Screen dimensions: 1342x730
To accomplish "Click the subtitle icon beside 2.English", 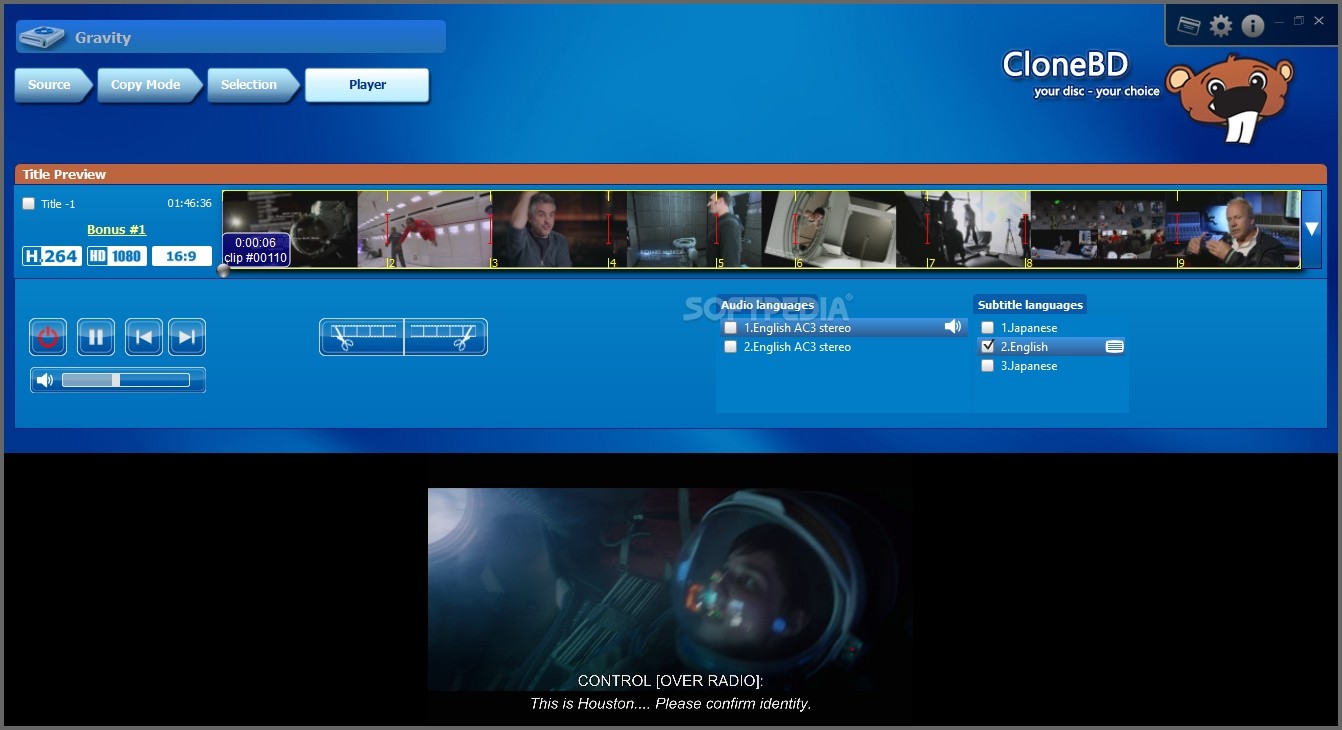I will 1115,347.
